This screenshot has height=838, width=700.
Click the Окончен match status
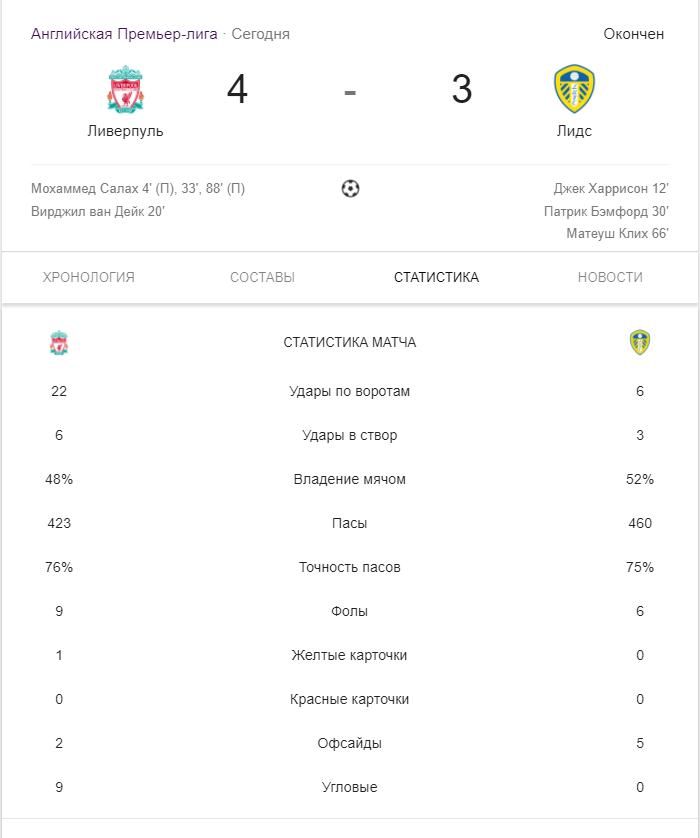click(x=634, y=34)
